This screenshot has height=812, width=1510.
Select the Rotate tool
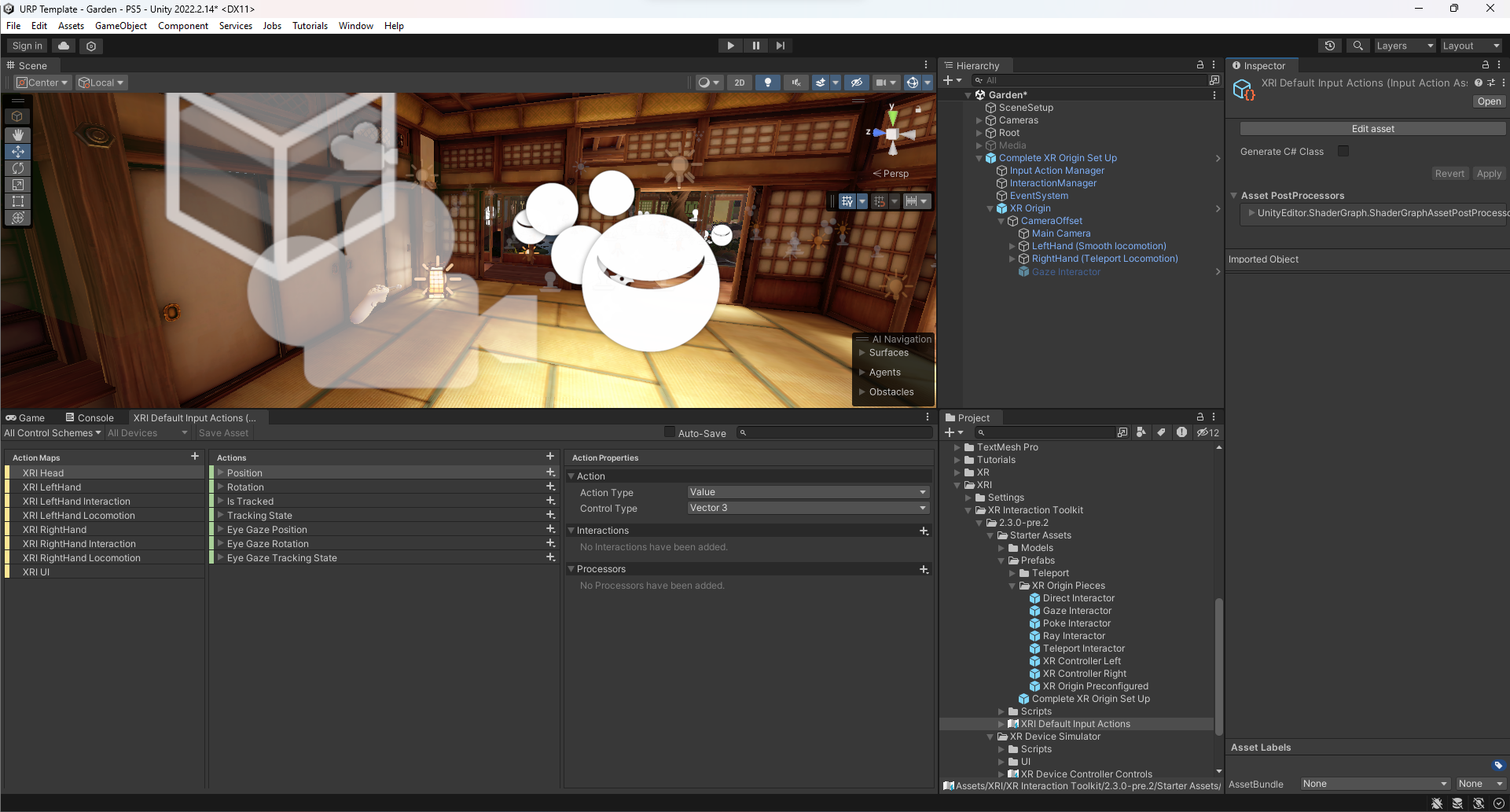pyautogui.click(x=18, y=168)
